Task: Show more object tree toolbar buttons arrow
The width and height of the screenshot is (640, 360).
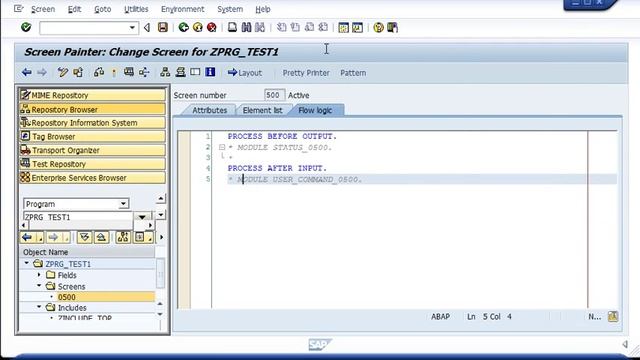Action: tap(161, 237)
